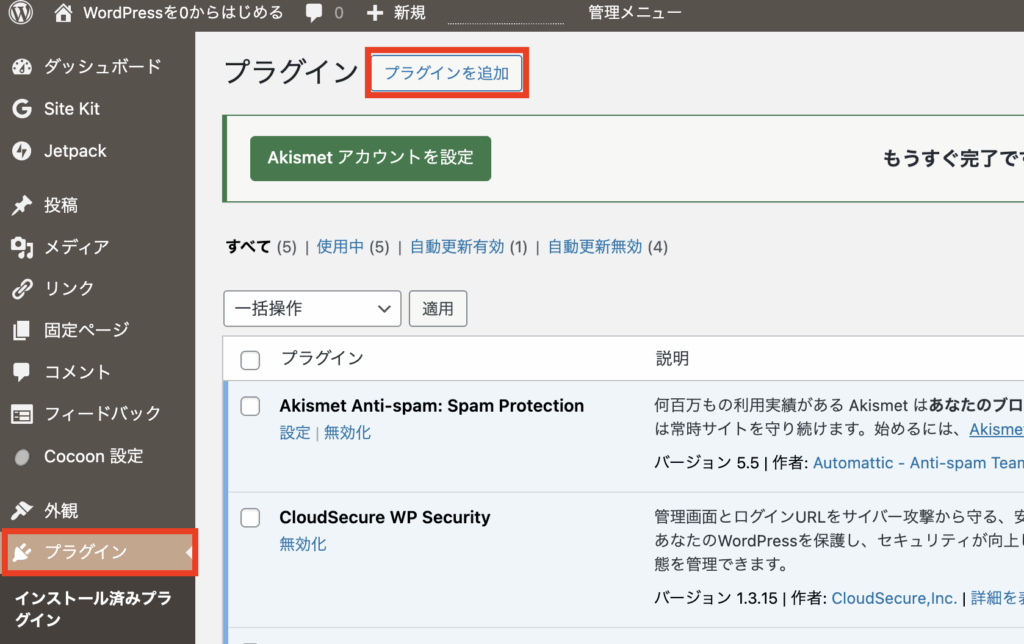Open Akismet 設定 link
Viewport: 1024px width, 644px height.
point(295,432)
